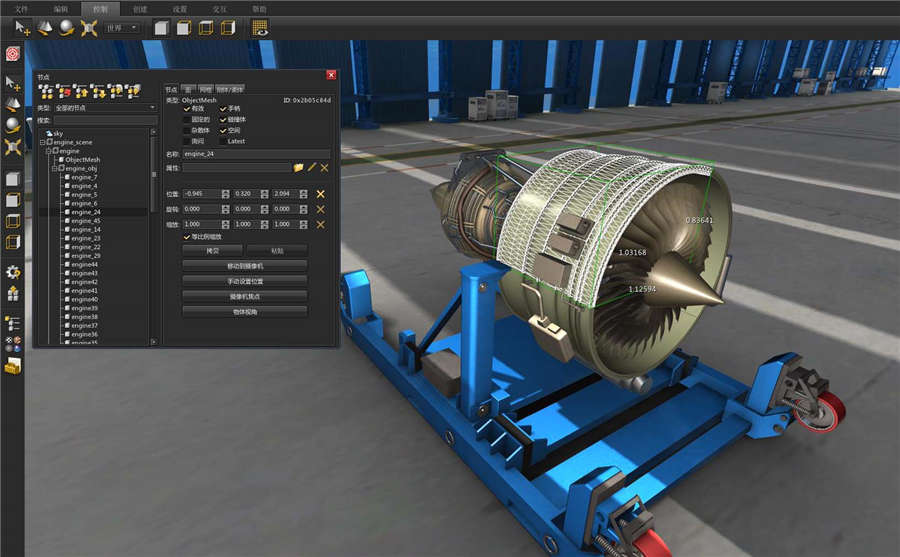Click the red target icon in left sidebar

pyautogui.click(x=12, y=52)
